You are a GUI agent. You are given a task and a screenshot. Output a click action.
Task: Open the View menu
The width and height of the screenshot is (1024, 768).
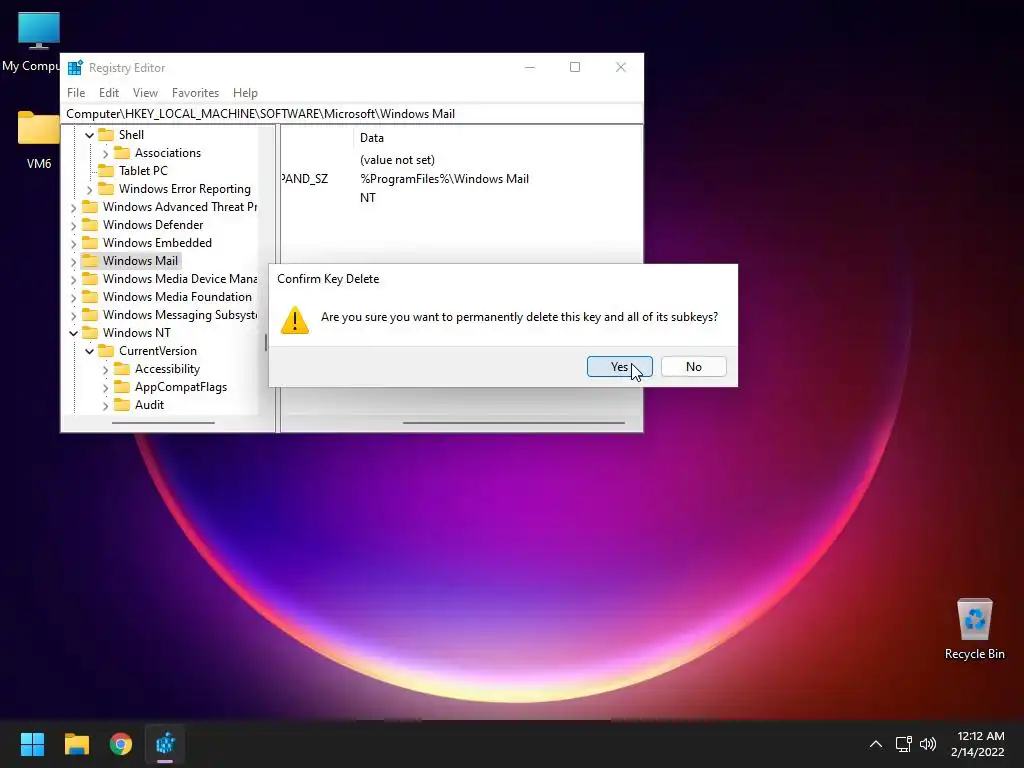click(145, 93)
